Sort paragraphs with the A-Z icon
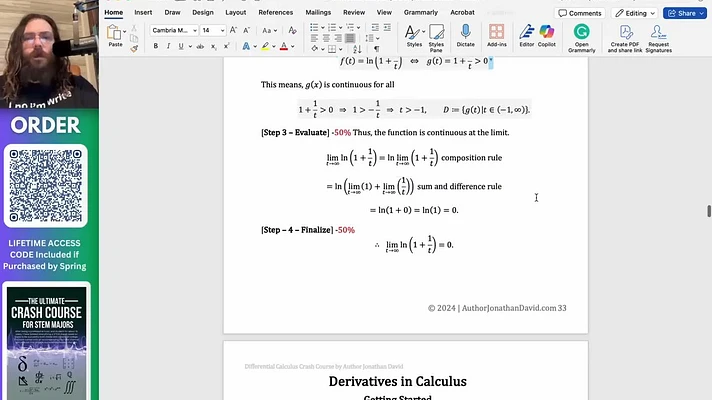The image size is (712, 400). point(357,49)
